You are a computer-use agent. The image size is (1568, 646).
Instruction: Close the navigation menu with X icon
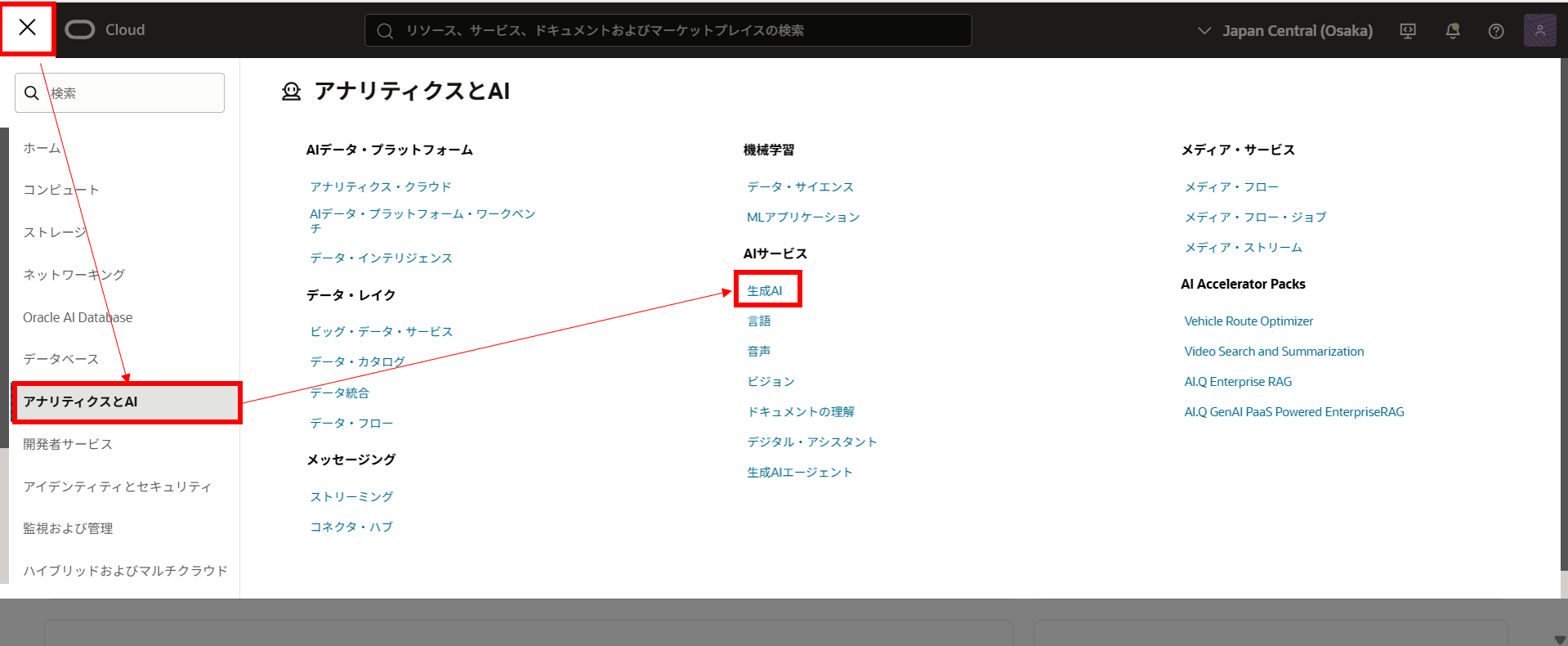point(27,28)
